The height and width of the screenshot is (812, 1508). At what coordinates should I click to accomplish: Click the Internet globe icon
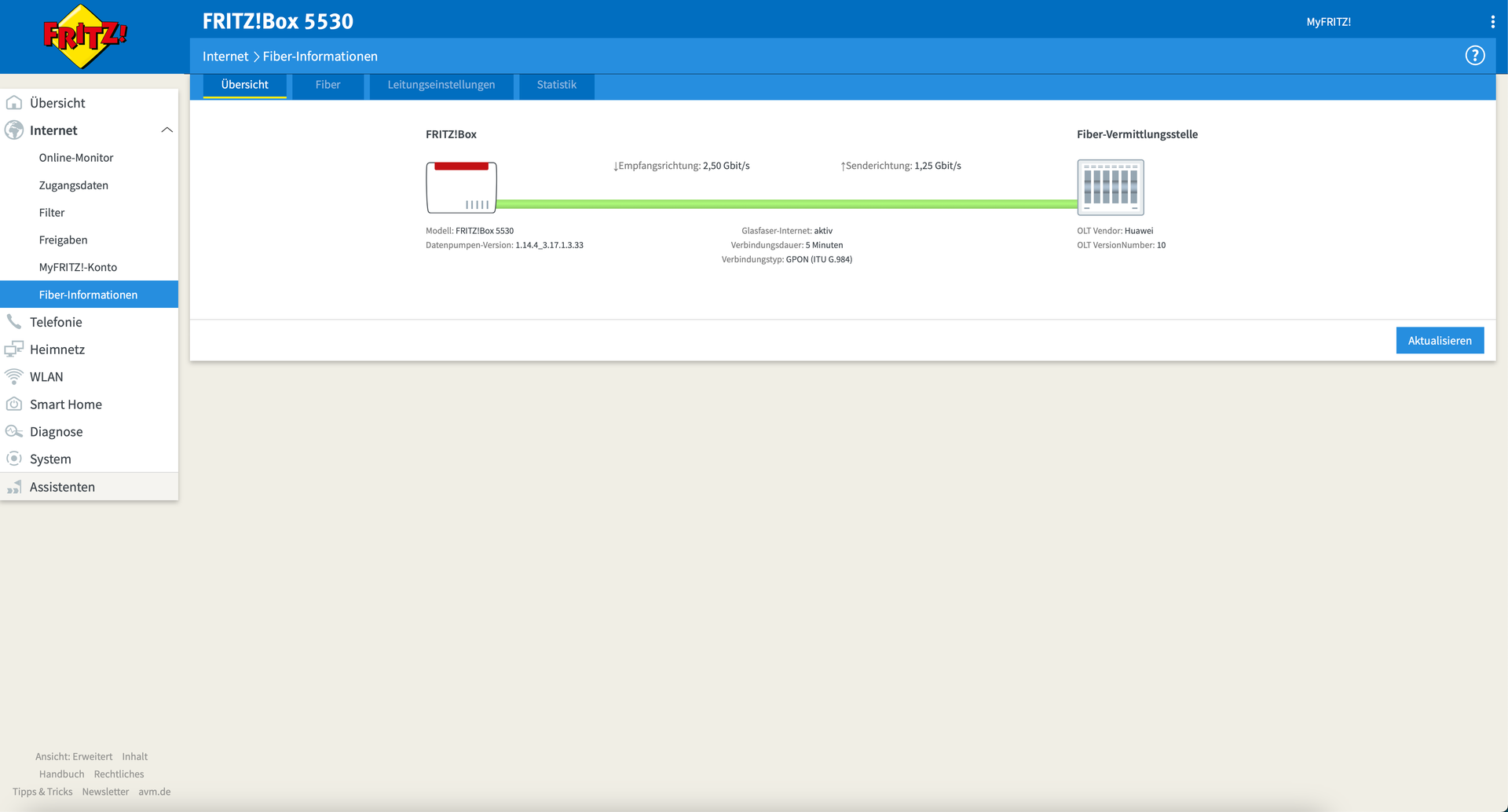pos(14,130)
